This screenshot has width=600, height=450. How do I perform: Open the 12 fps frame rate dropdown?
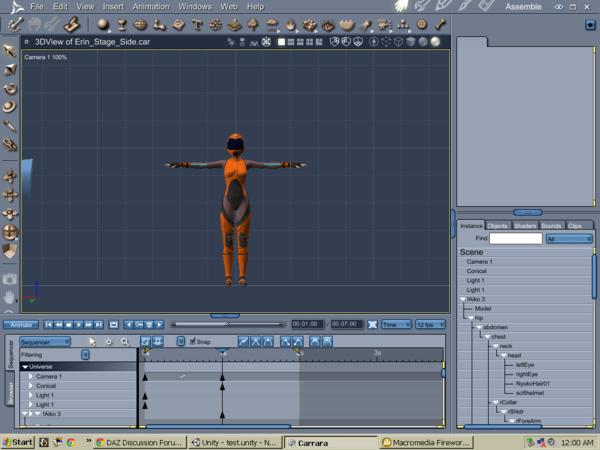pyautogui.click(x=430, y=324)
